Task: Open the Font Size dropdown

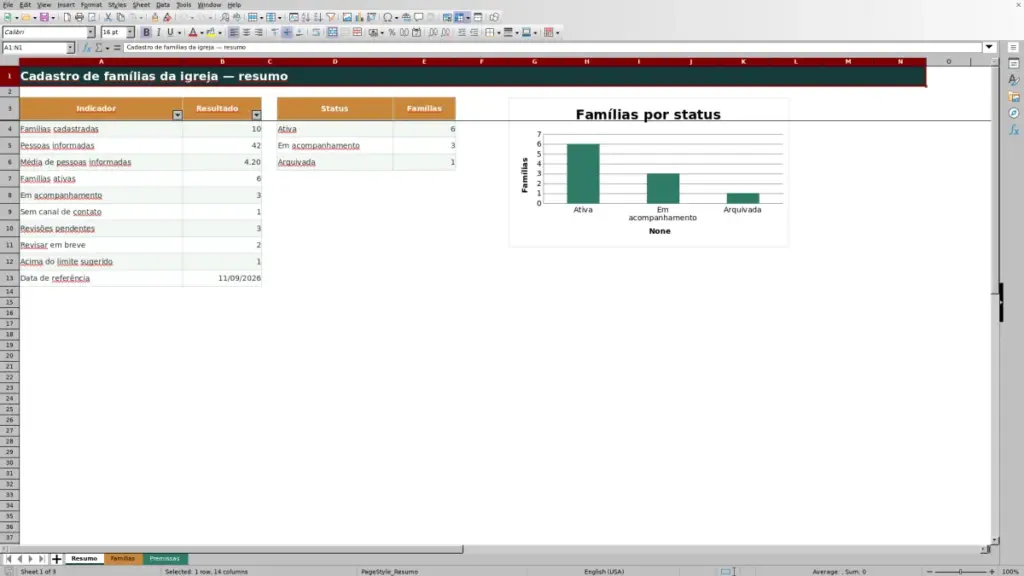Action: [x=130, y=33]
